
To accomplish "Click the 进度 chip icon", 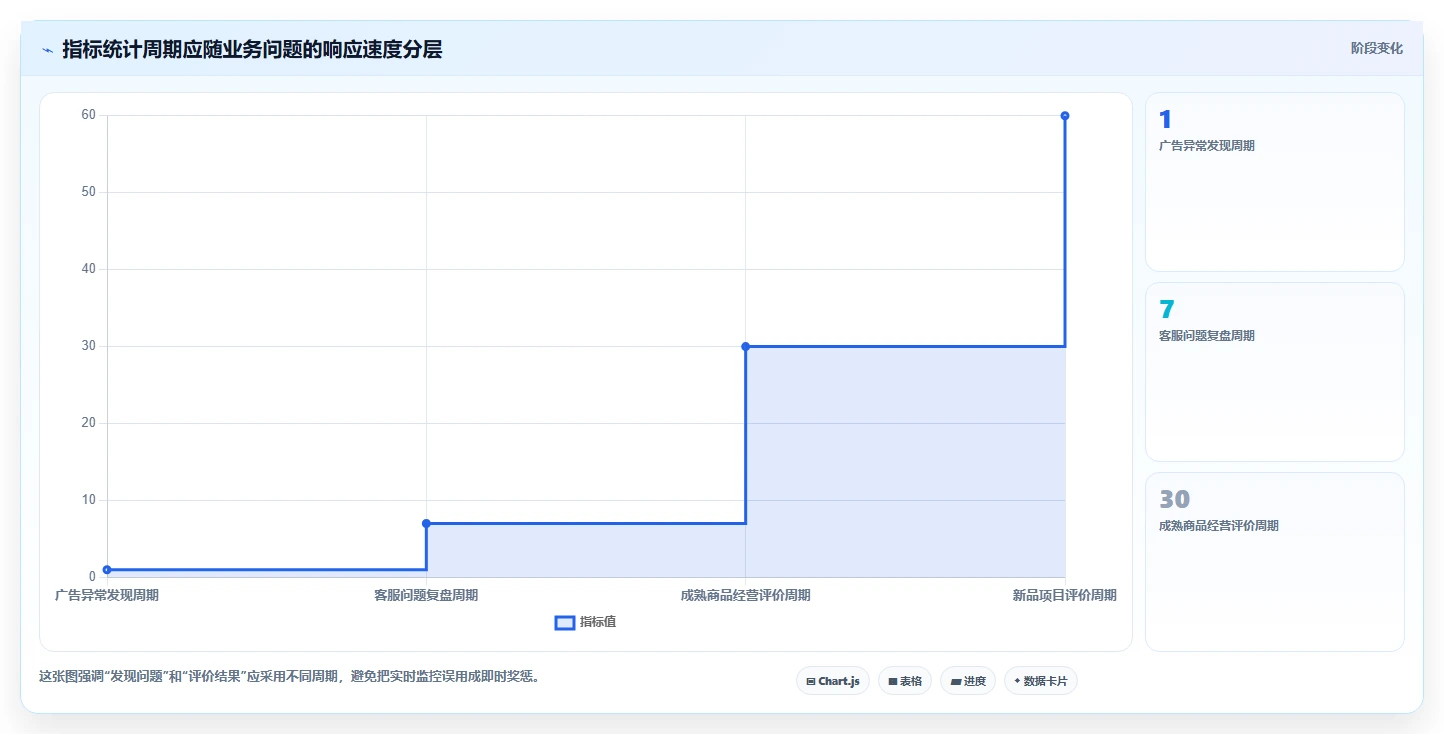I will [x=955, y=681].
